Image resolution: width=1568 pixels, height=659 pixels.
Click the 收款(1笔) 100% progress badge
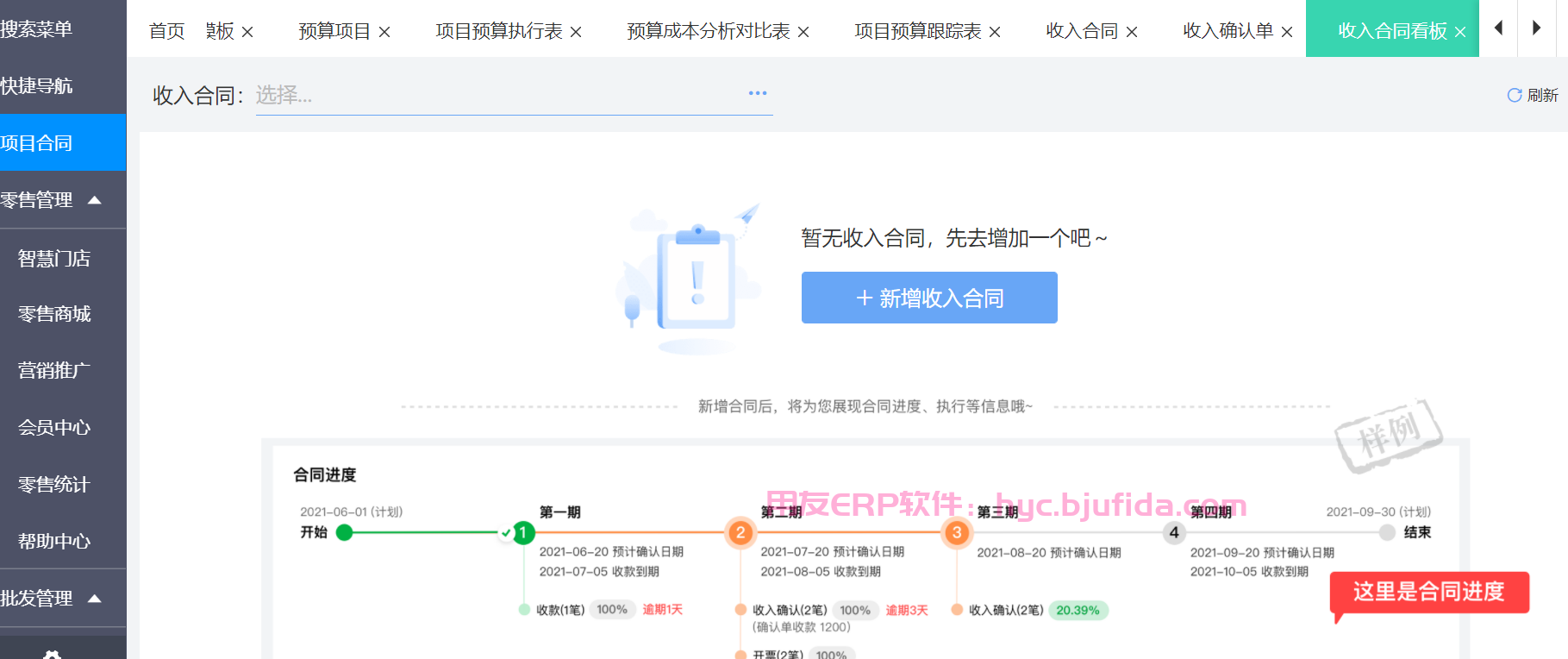click(x=612, y=609)
